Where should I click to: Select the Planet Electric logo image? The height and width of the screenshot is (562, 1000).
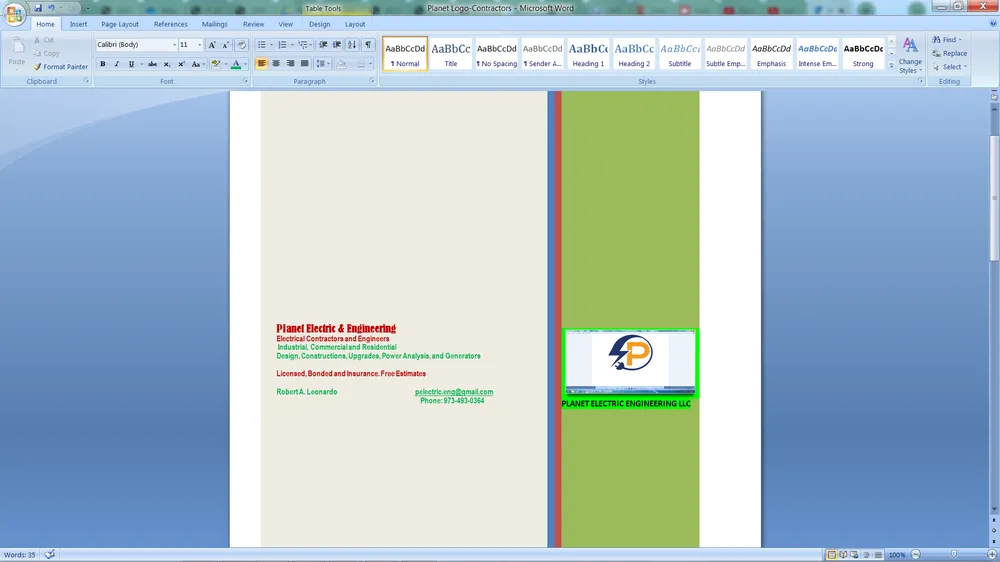click(x=630, y=362)
